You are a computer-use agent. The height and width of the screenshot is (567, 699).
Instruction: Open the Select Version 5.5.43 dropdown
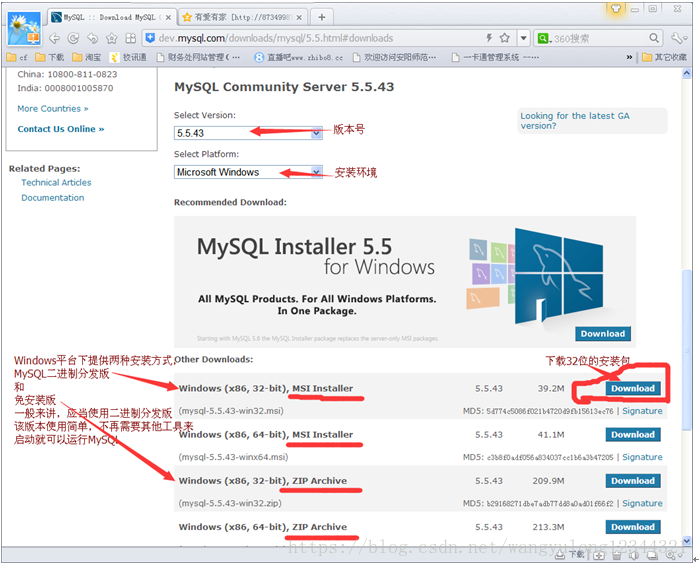point(248,133)
